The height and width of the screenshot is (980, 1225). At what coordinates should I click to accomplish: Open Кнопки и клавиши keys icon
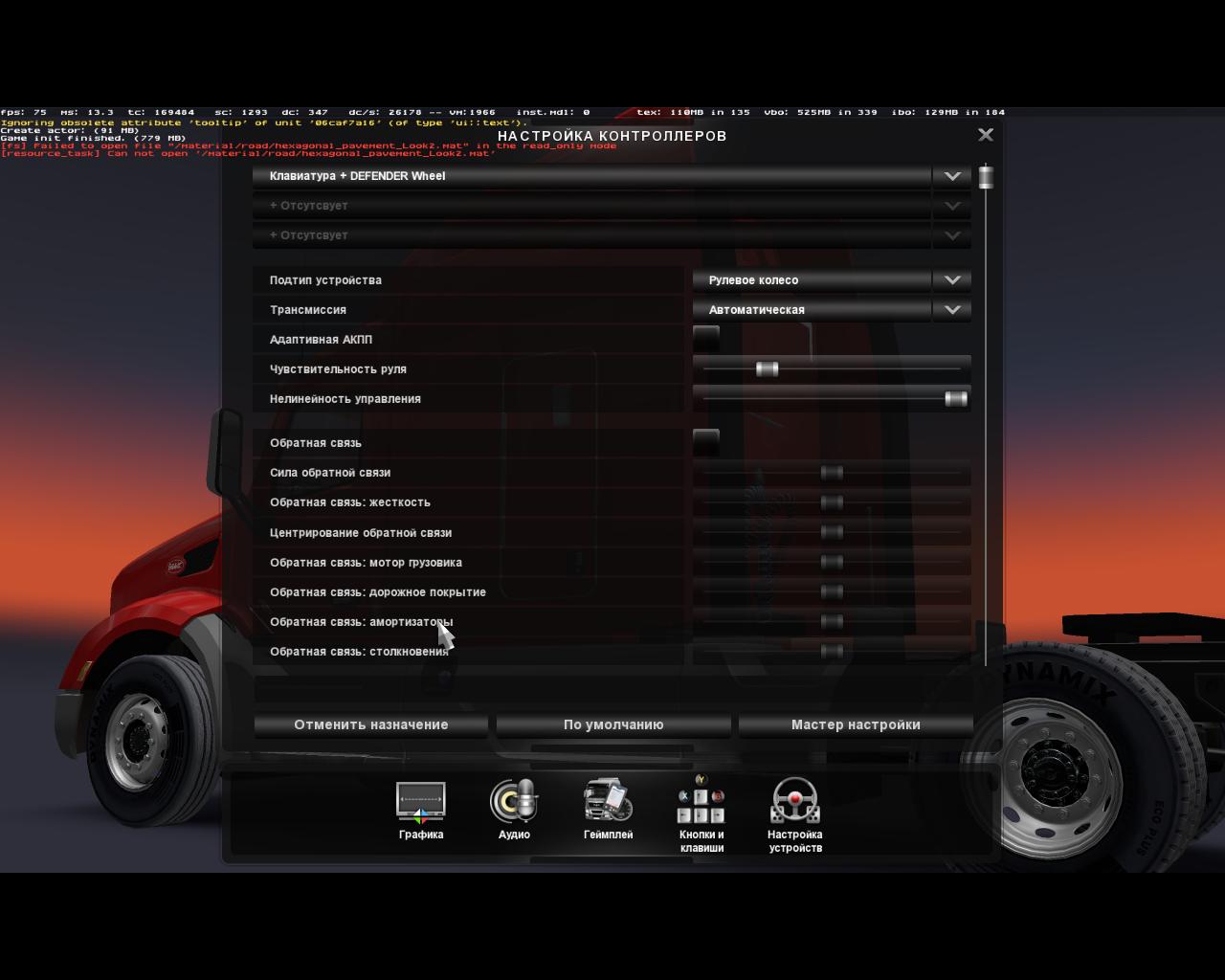point(702,802)
